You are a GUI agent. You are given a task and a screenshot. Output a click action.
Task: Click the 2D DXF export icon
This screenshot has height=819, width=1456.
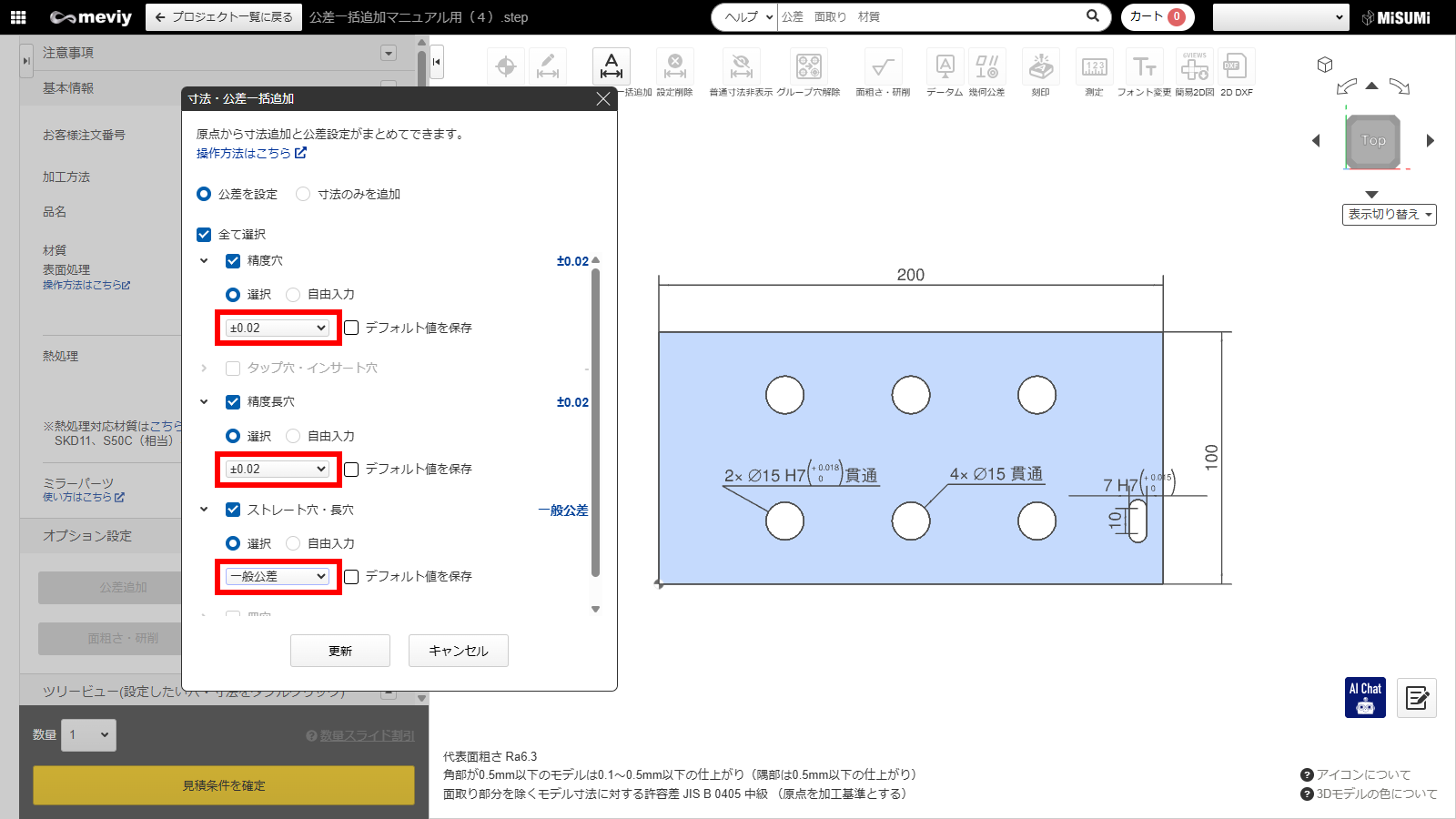click(x=1236, y=66)
